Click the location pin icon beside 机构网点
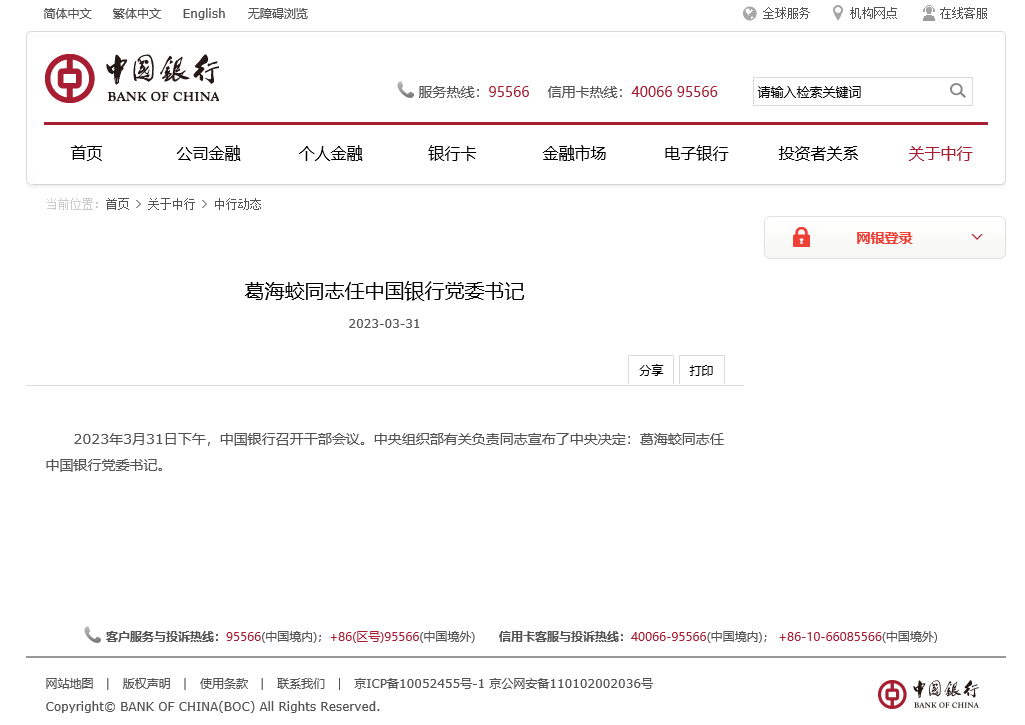 (x=837, y=13)
